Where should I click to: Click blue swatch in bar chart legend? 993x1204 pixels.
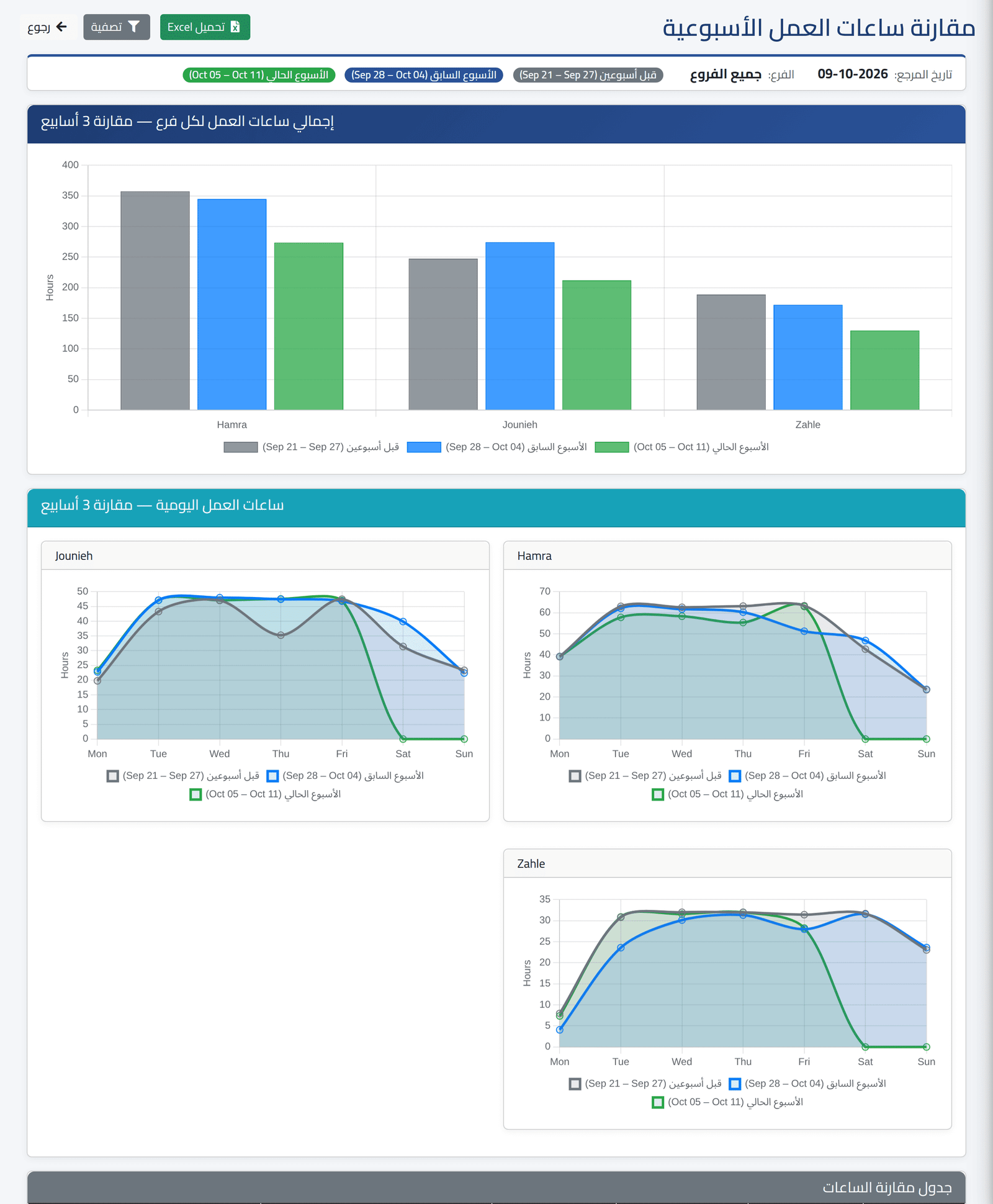[424, 447]
